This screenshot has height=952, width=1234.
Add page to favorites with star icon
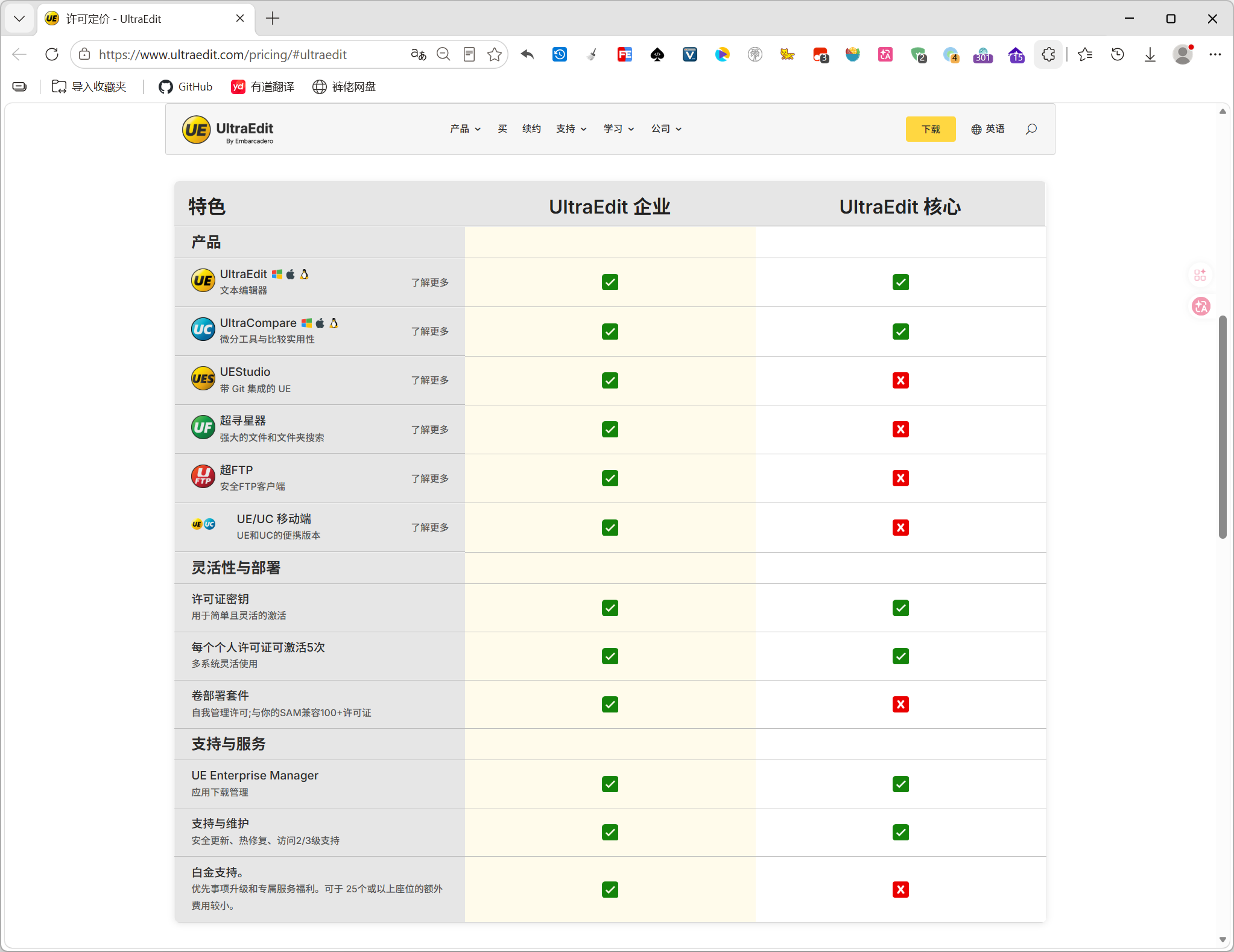495,54
